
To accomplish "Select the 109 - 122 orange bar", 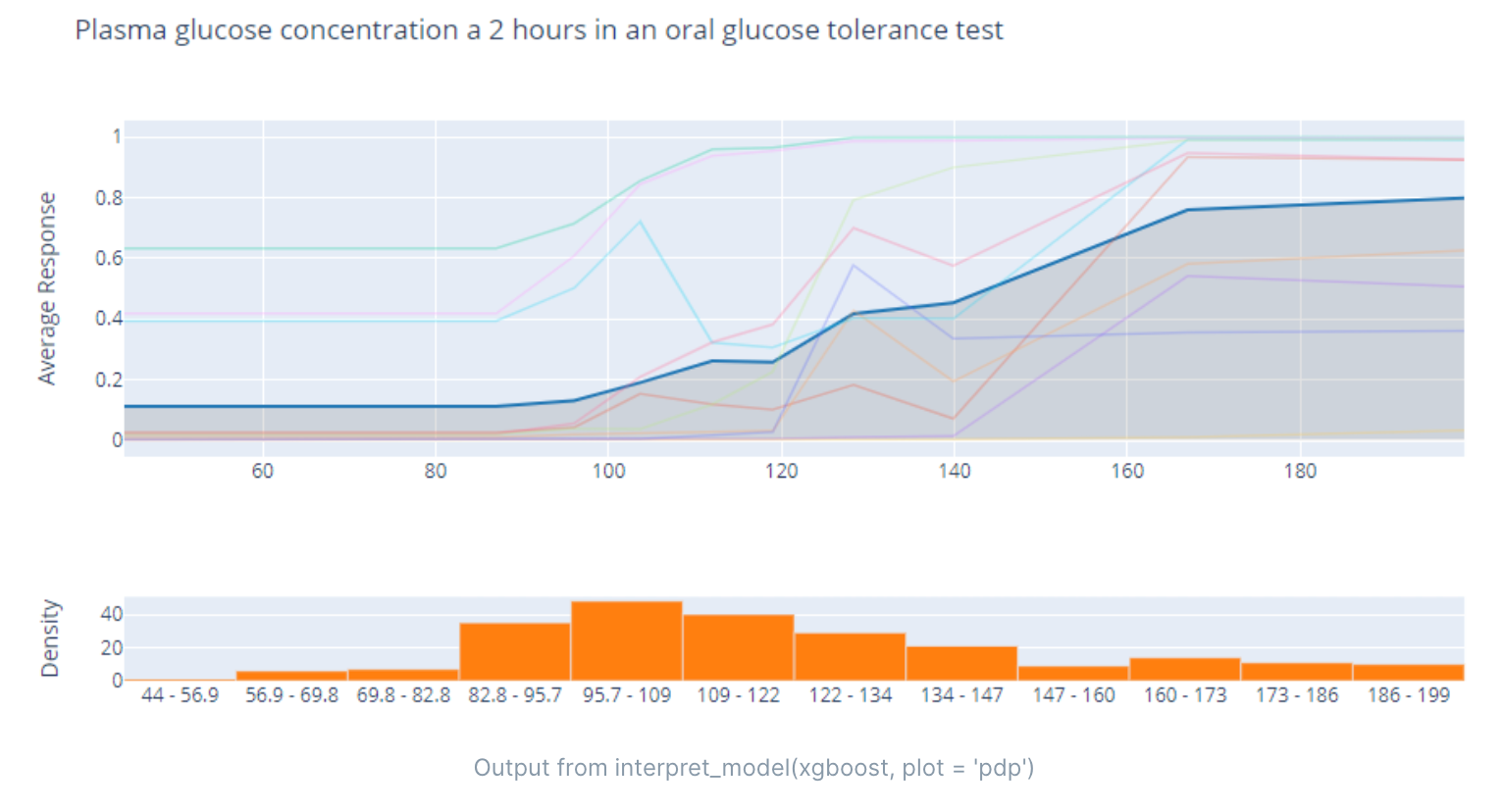I will click(738, 647).
